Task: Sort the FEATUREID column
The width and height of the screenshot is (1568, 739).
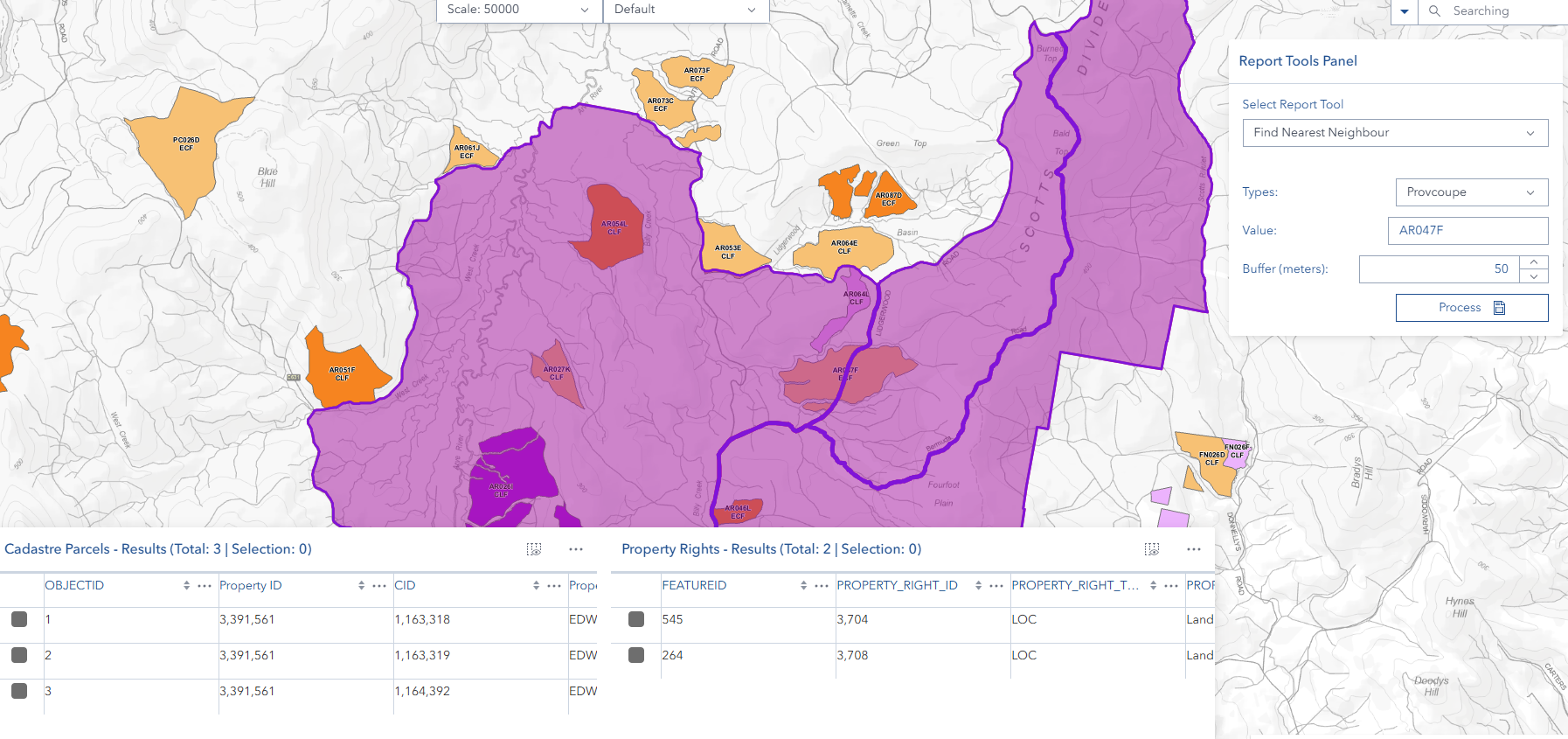Action: click(803, 585)
